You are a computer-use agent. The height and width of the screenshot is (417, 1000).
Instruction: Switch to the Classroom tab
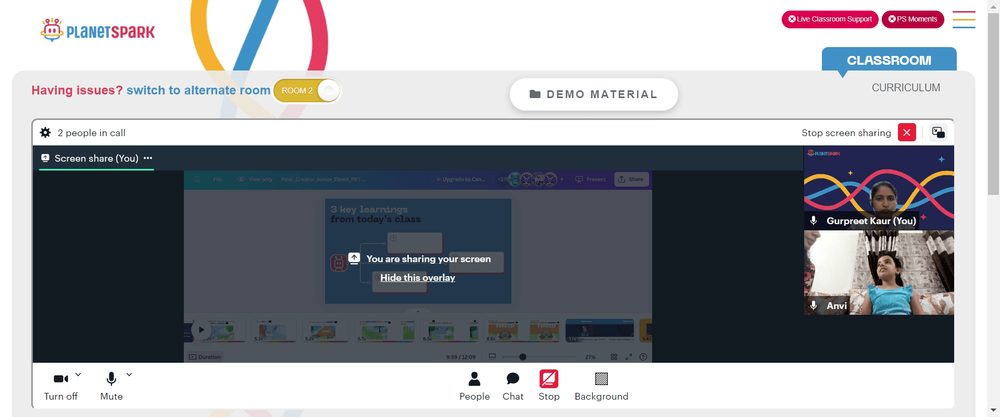tap(889, 61)
